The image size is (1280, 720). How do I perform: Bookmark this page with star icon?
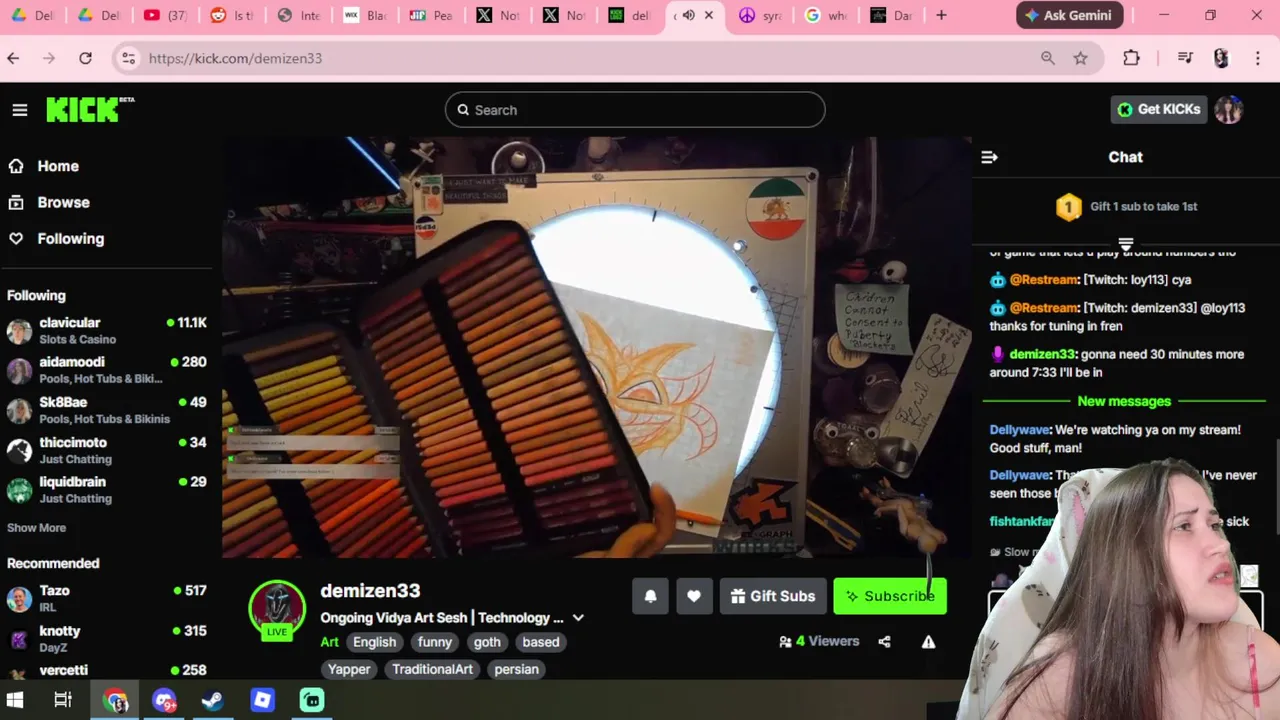1081,58
